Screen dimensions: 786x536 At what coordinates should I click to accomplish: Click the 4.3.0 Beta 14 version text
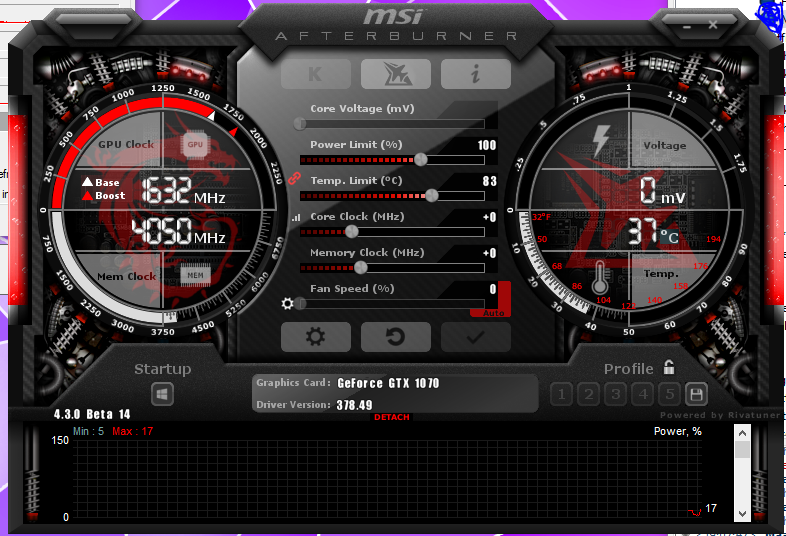pyautogui.click(x=92, y=414)
